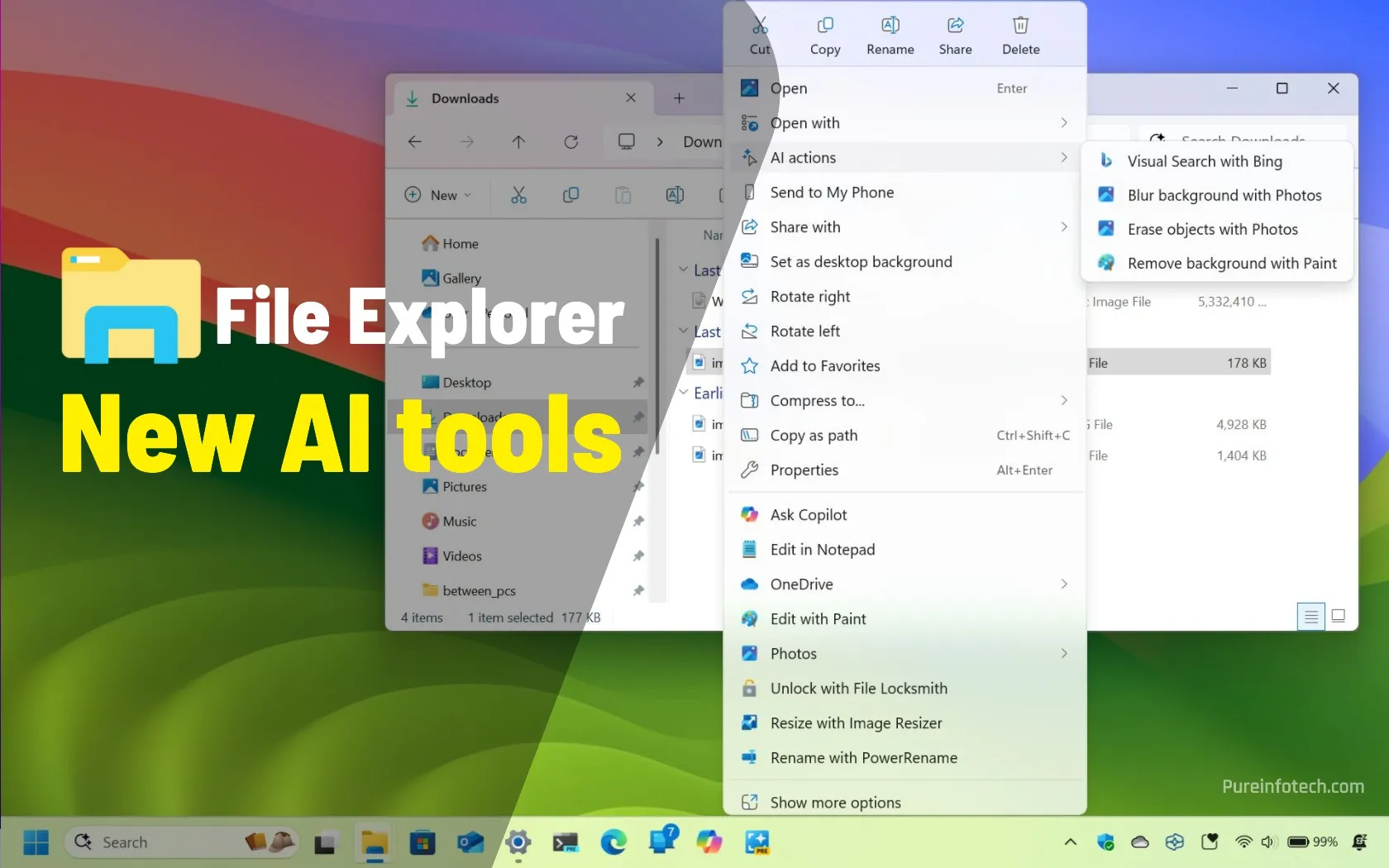Click the Forward navigation arrow

pos(467,142)
